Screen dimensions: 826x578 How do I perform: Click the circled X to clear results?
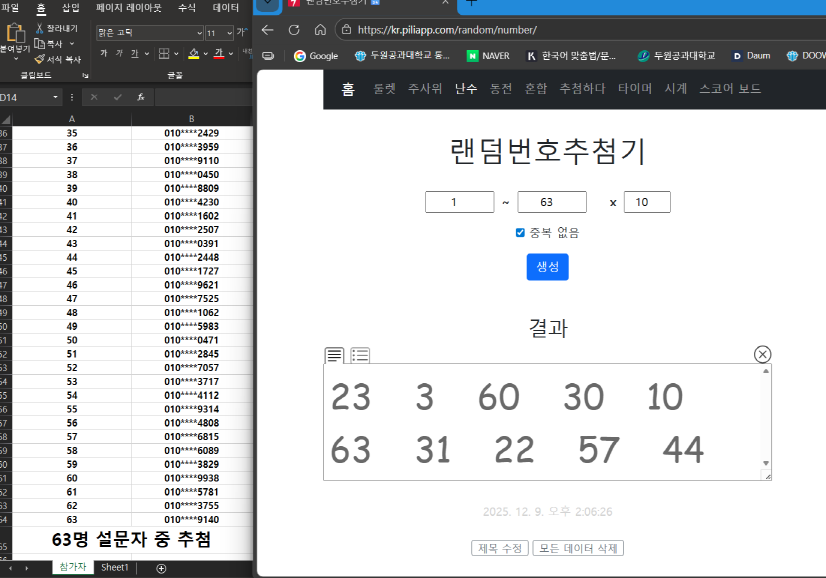[x=762, y=354]
